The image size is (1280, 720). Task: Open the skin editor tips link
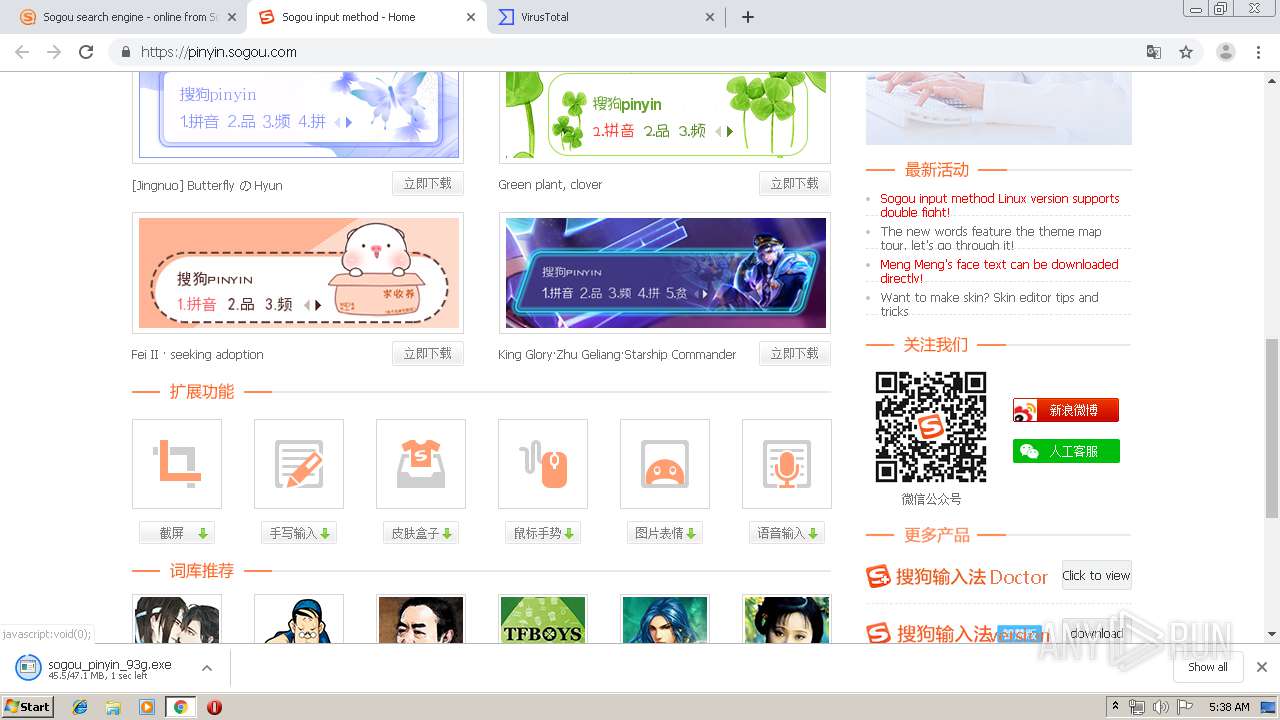[x=989, y=304]
